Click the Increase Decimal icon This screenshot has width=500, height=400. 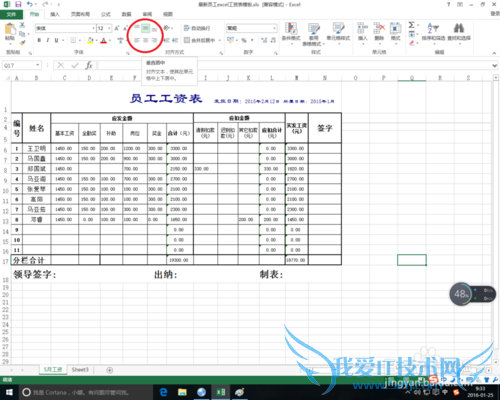click(x=264, y=40)
